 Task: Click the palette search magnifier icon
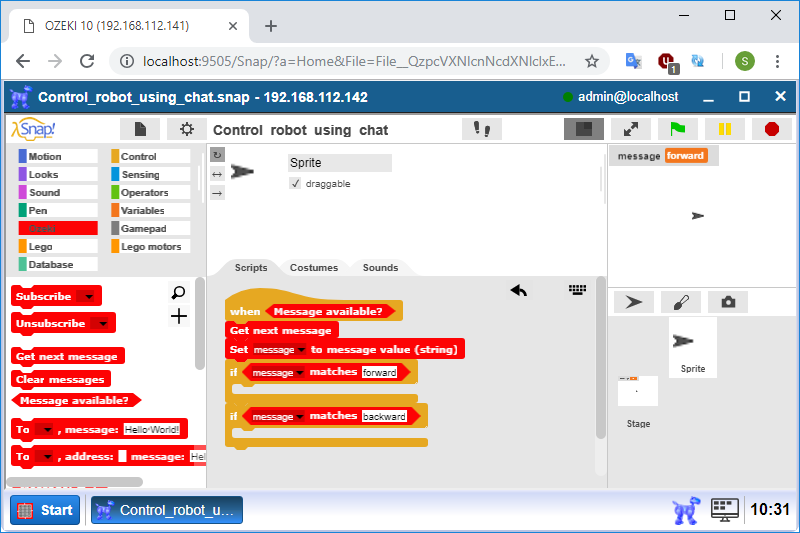click(179, 292)
